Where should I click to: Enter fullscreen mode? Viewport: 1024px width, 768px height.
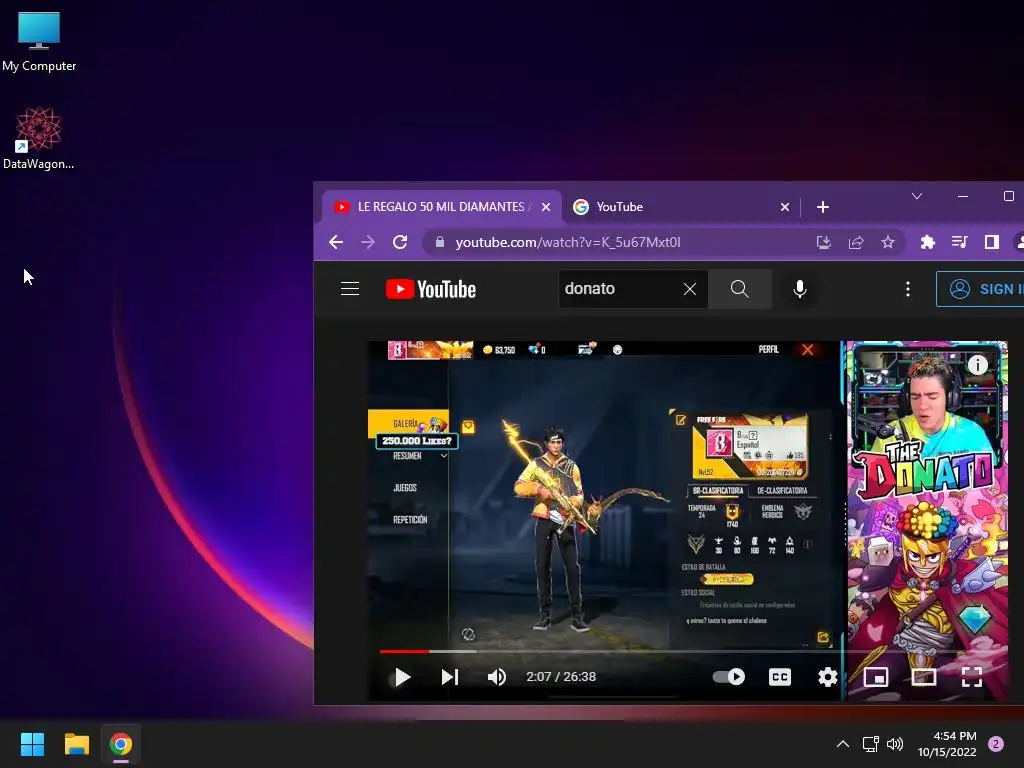point(972,677)
